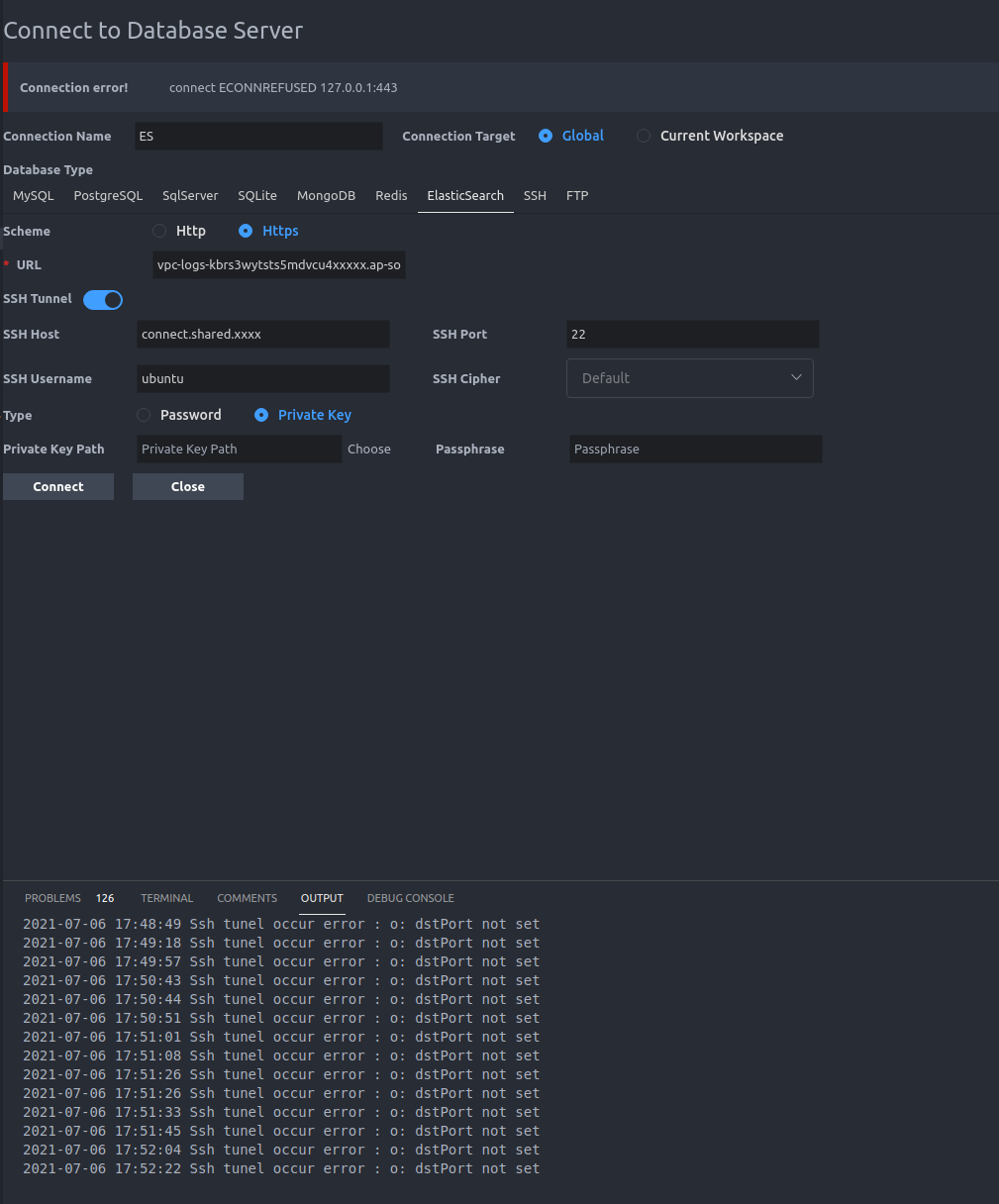Switch to the TERMINAL panel tab
Viewport: 999px width, 1204px height.
(x=166, y=898)
